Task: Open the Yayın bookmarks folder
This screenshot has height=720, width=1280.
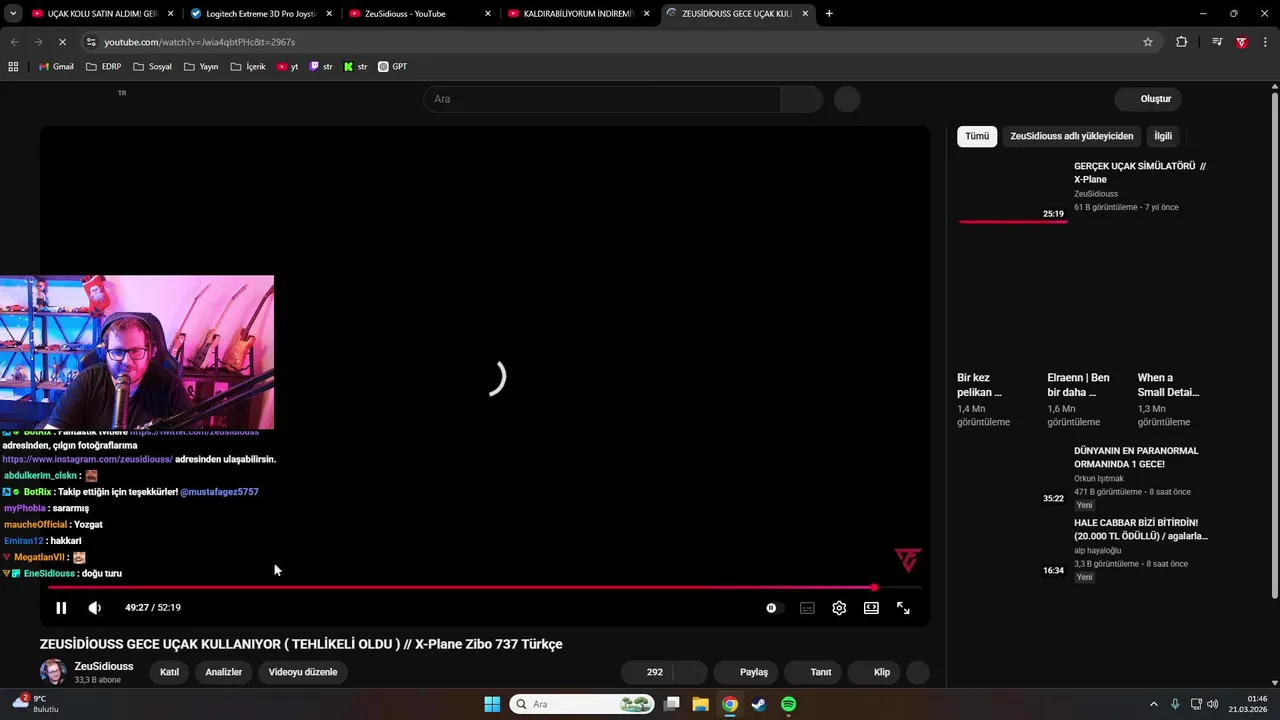Action: pyautogui.click(x=201, y=67)
